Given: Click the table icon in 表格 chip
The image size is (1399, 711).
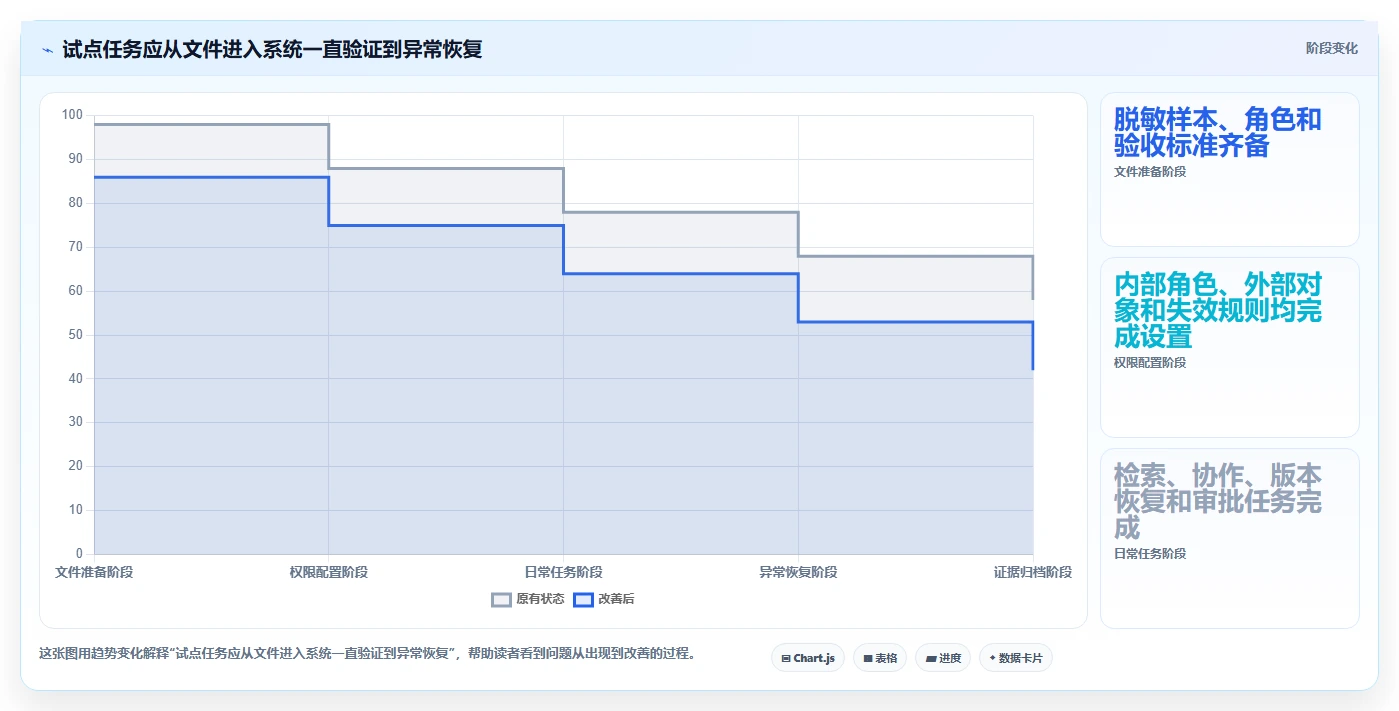Looking at the screenshot, I should point(868,658).
